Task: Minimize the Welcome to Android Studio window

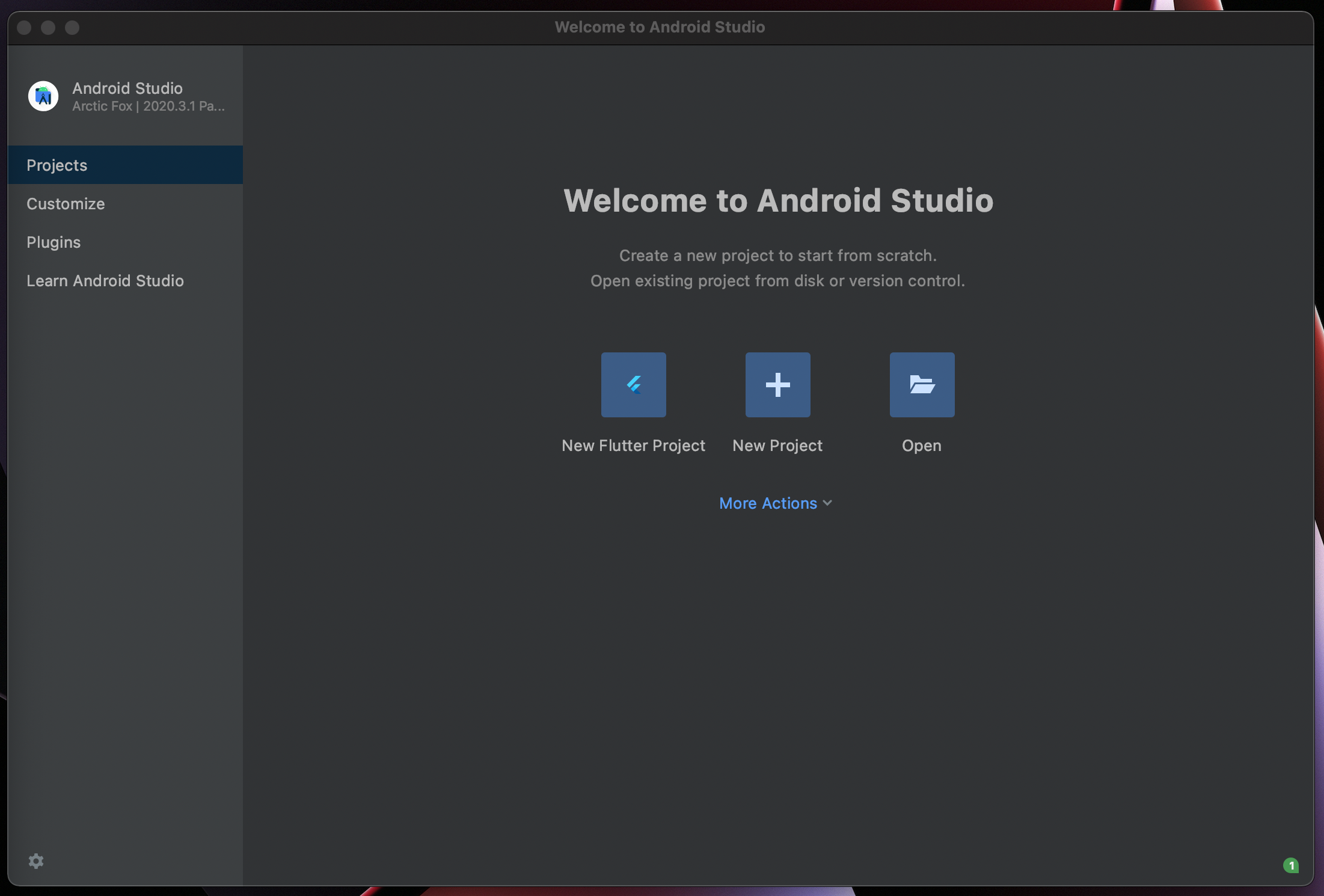Action: 48,28
